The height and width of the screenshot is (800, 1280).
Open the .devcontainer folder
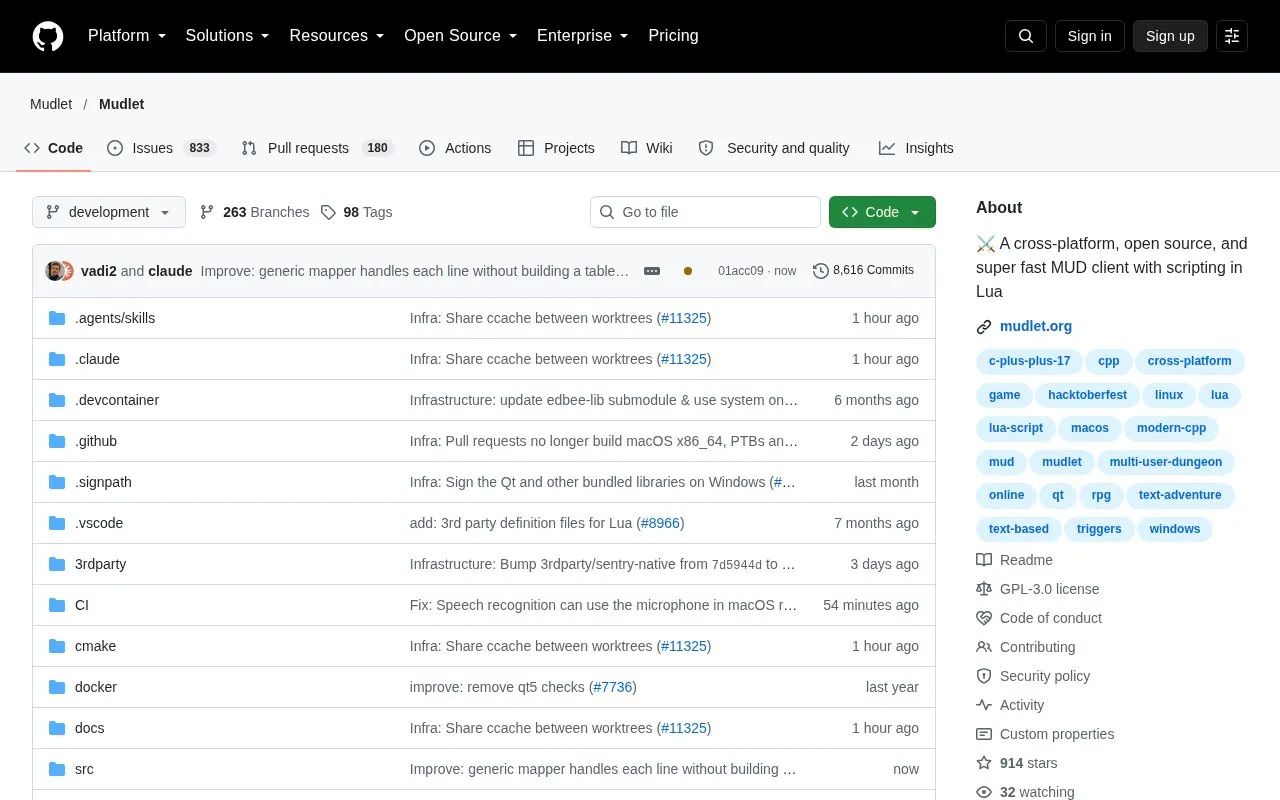click(x=117, y=400)
